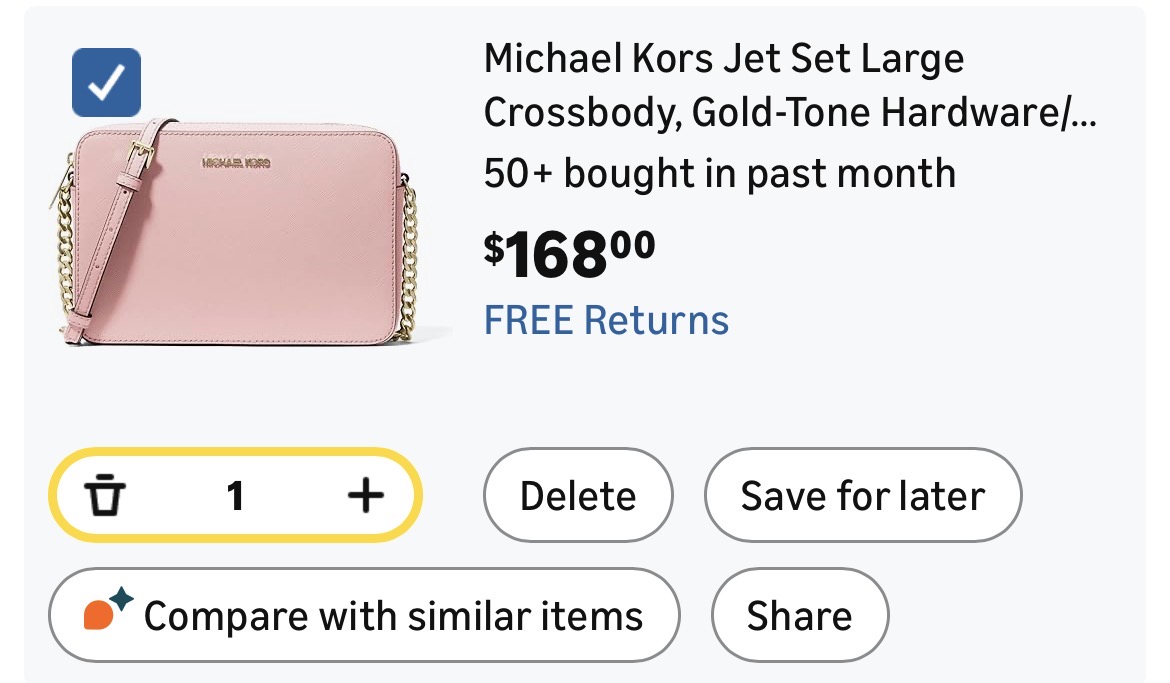
Task: Open the Michael Kors Jet Set title
Action: point(724,60)
